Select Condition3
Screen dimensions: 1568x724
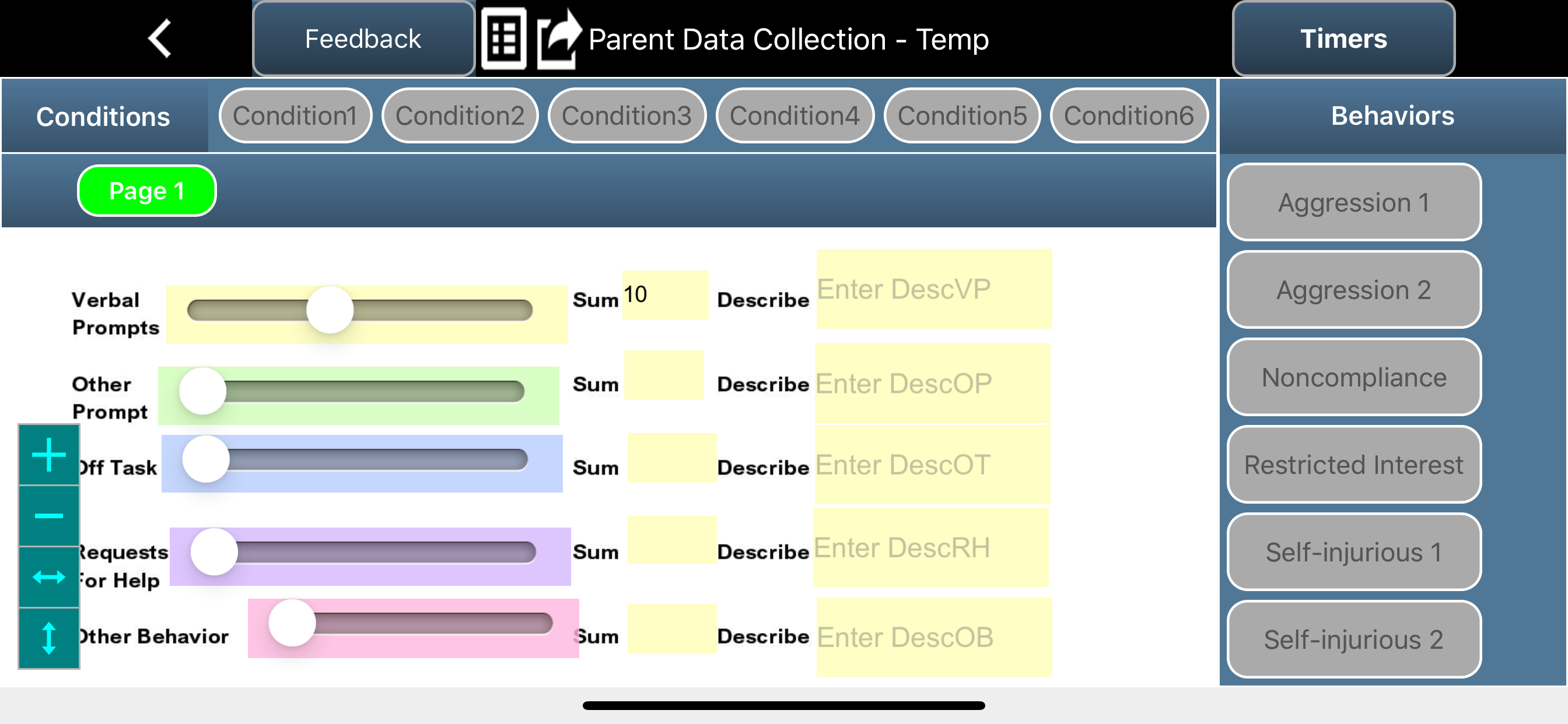pyautogui.click(x=627, y=115)
